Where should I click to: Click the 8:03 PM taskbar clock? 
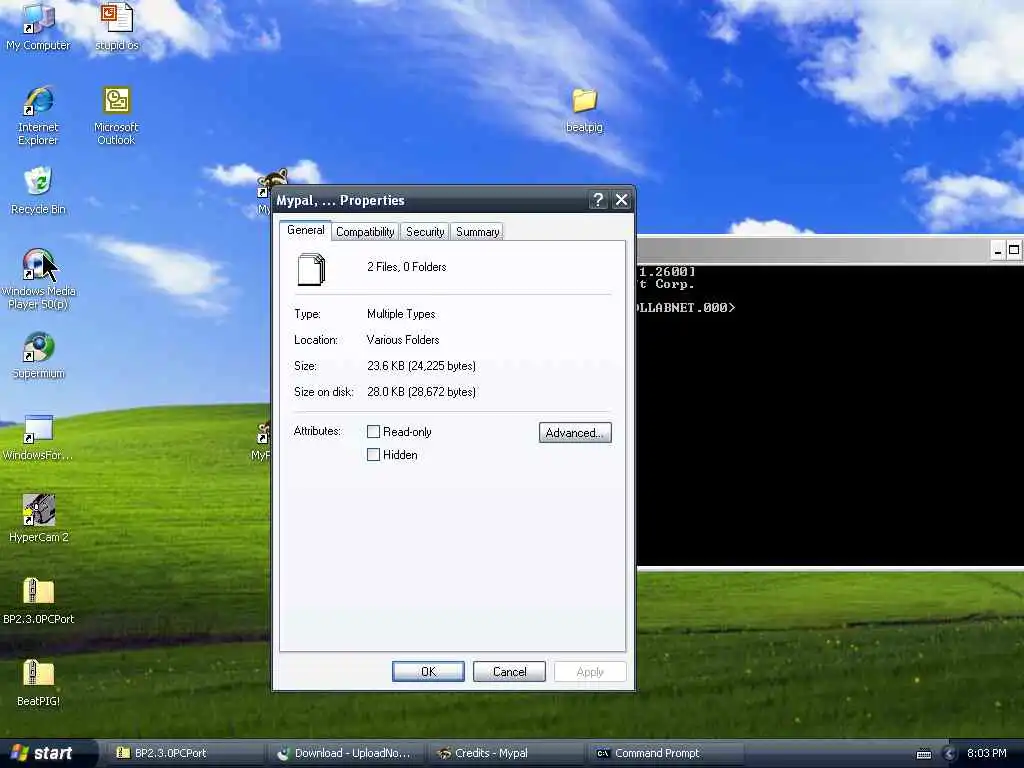click(x=986, y=754)
